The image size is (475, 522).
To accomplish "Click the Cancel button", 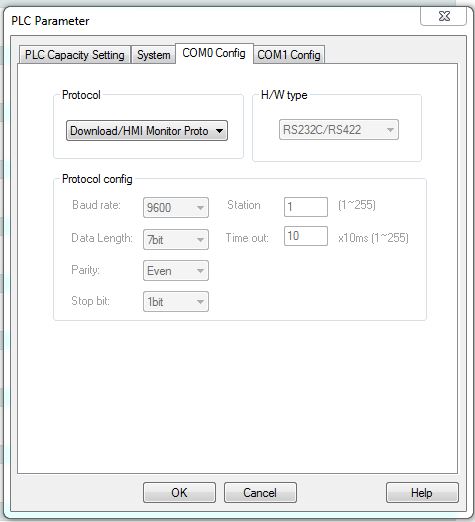I will (260, 493).
